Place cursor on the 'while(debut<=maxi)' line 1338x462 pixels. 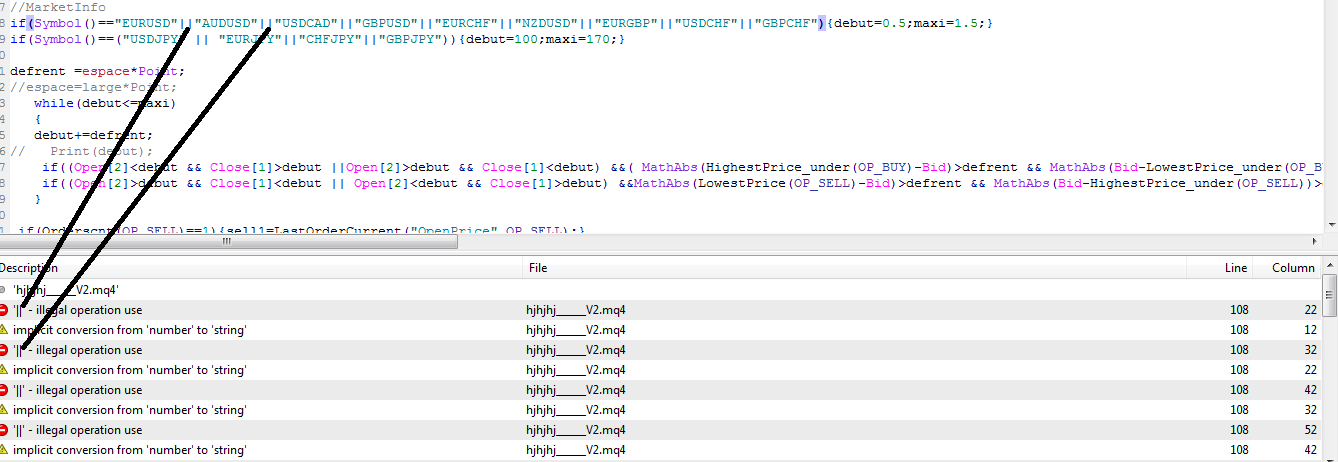click(104, 103)
